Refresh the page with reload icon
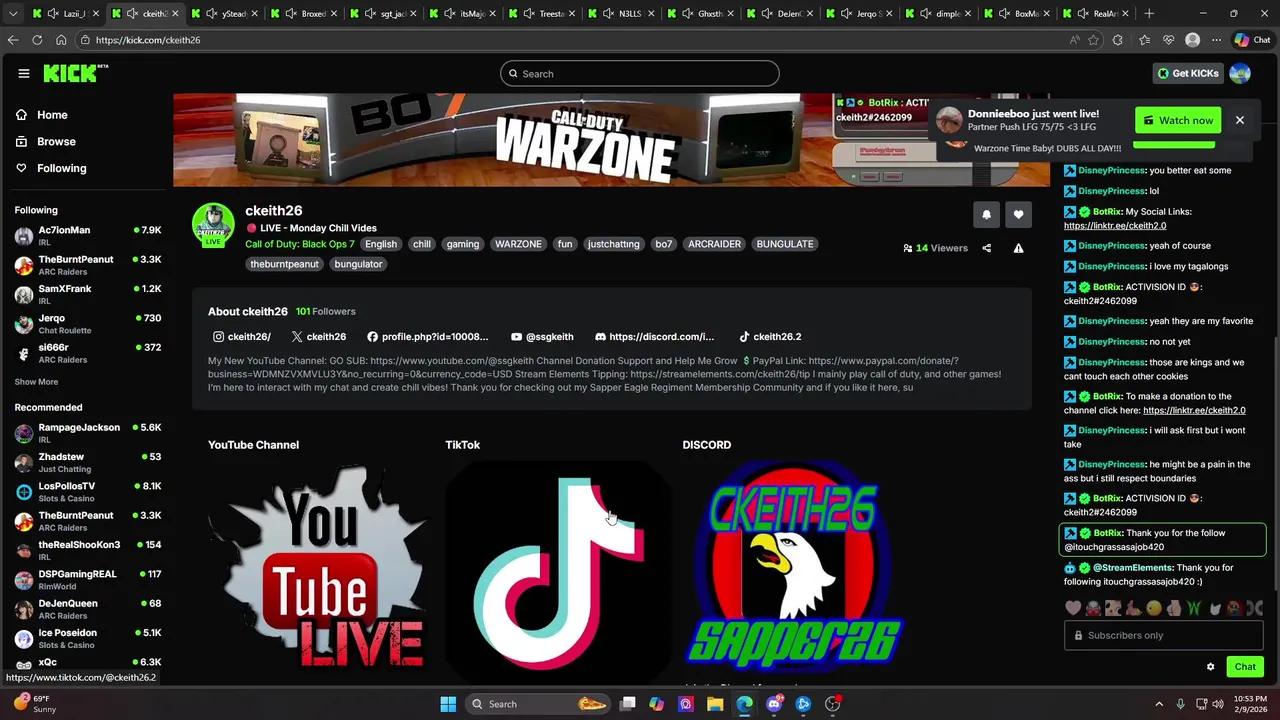 pyautogui.click(x=37, y=40)
